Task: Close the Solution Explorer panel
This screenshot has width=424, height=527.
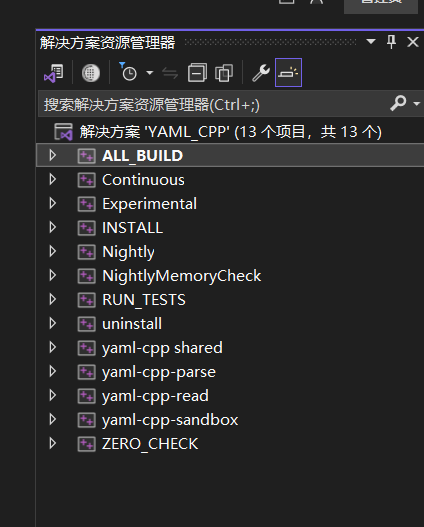Action: coord(413,42)
